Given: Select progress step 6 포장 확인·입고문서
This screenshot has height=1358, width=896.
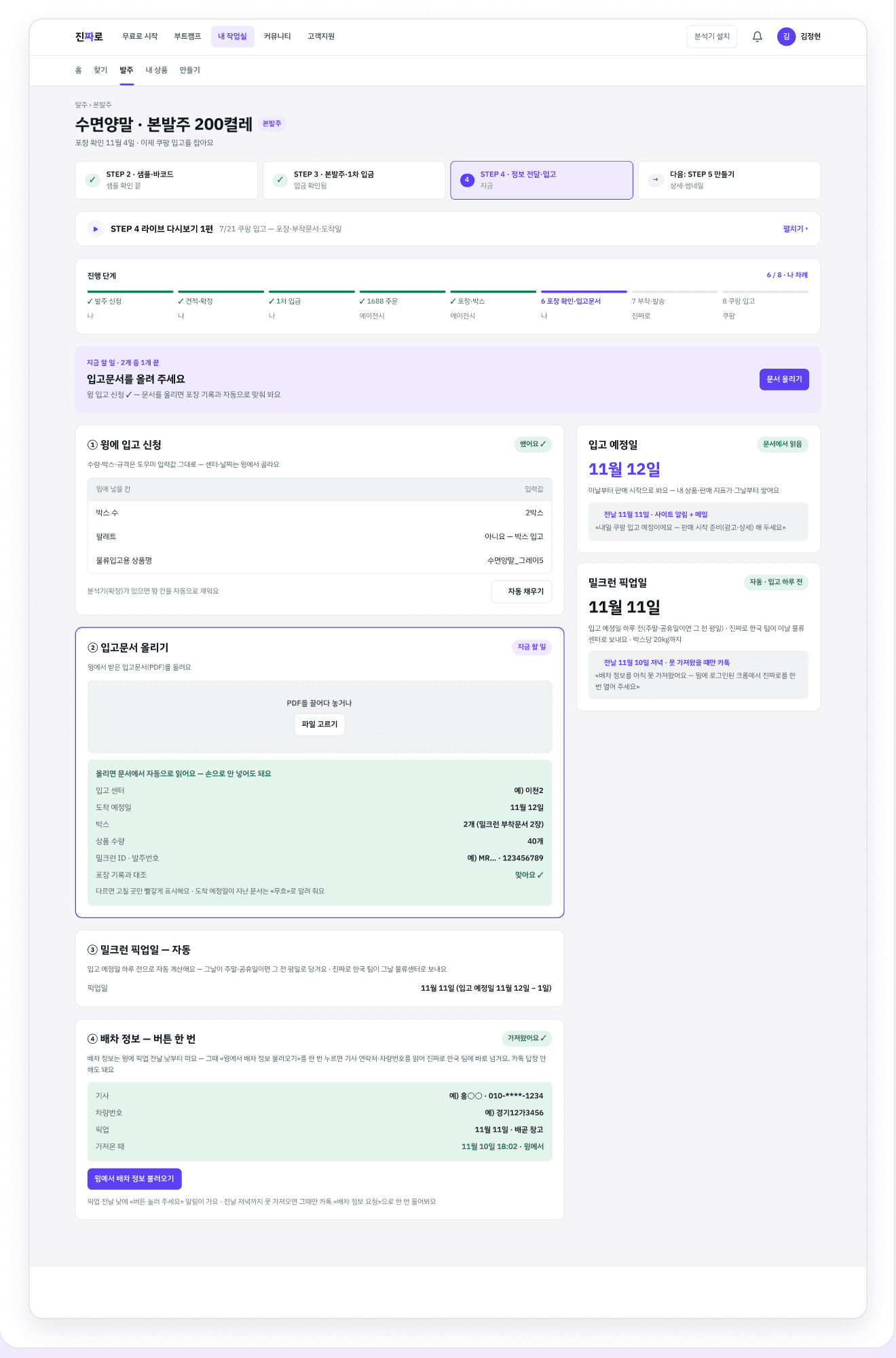Looking at the screenshot, I should tap(584, 305).
